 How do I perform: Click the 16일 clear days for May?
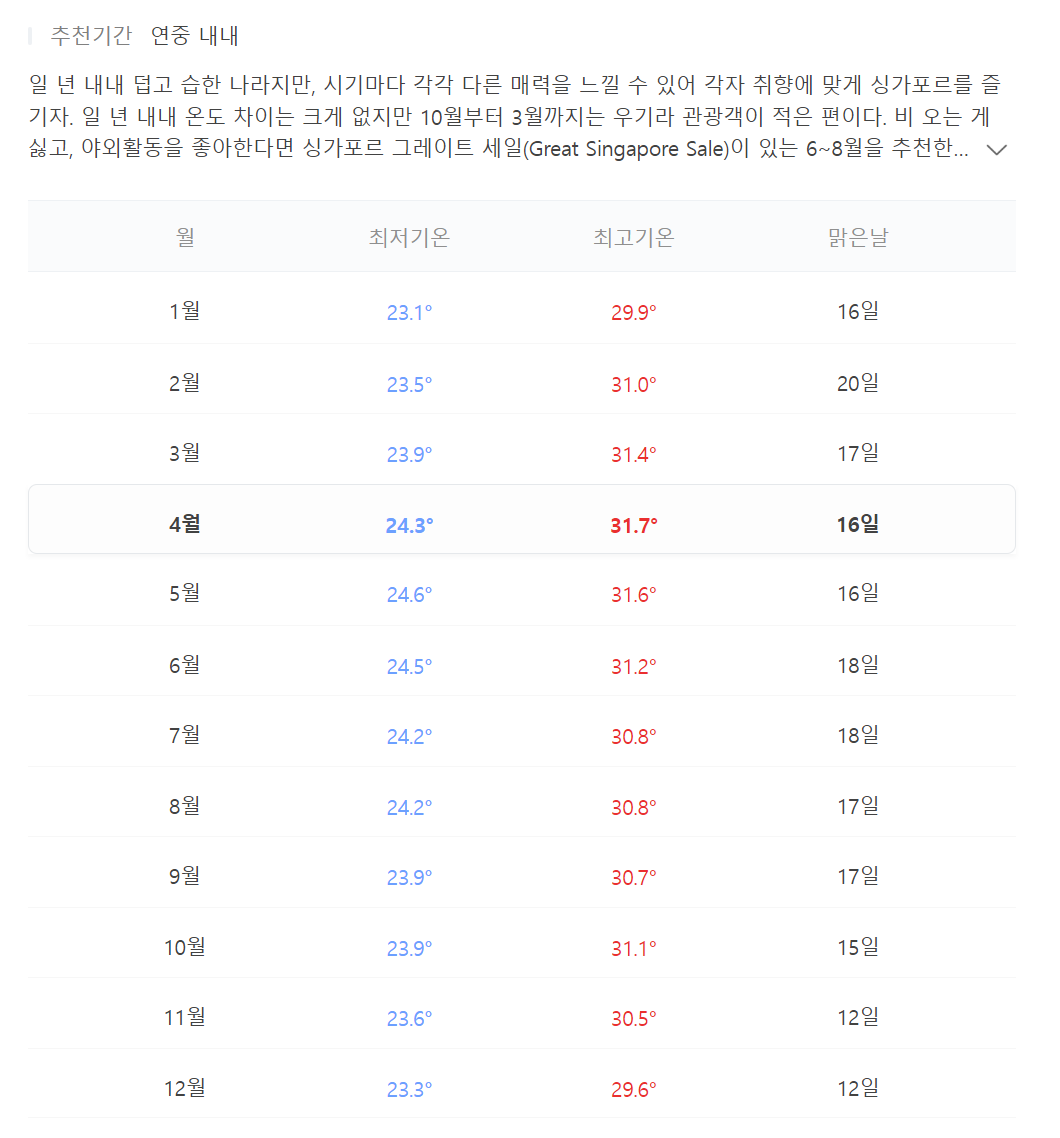tap(857, 592)
